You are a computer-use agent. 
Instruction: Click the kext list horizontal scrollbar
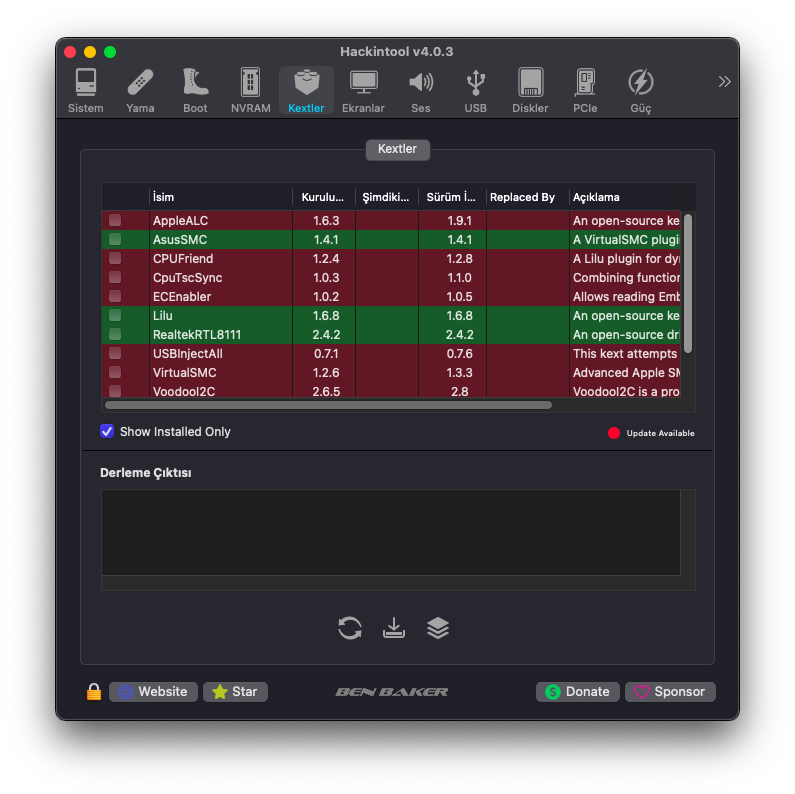(x=328, y=405)
